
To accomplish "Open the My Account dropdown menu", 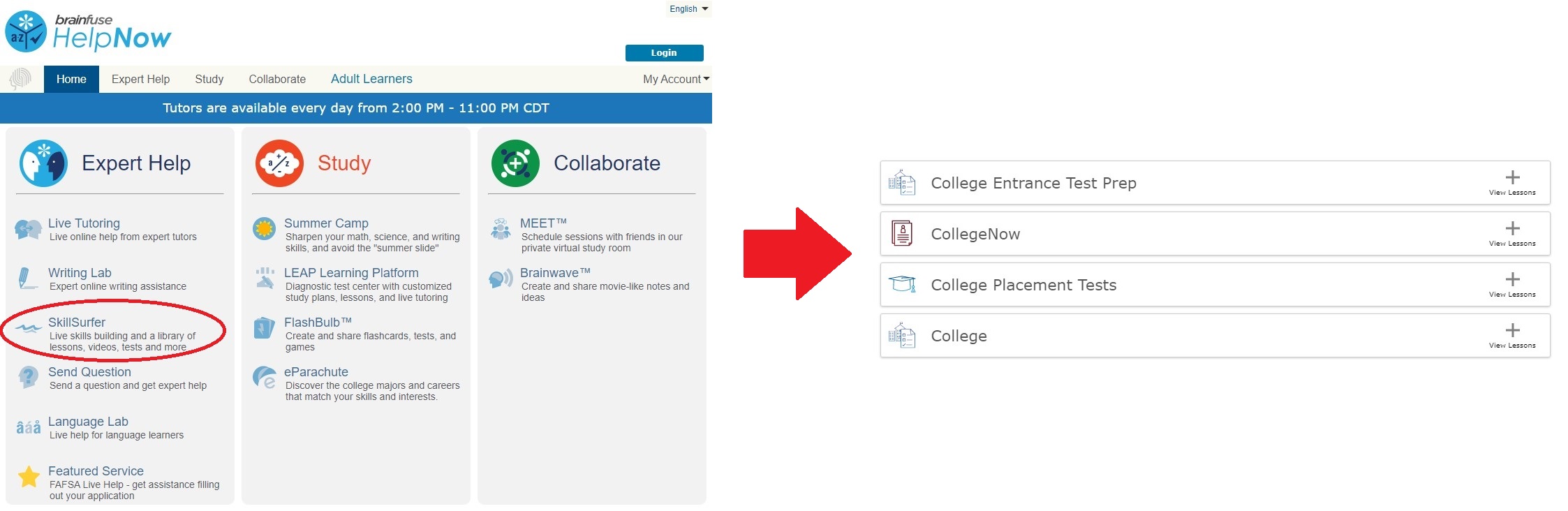I will 676,79.
